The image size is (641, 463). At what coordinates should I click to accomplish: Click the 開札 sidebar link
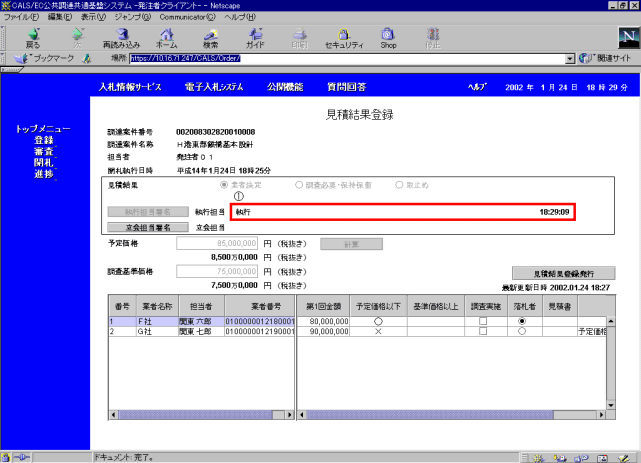coord(44,163)
